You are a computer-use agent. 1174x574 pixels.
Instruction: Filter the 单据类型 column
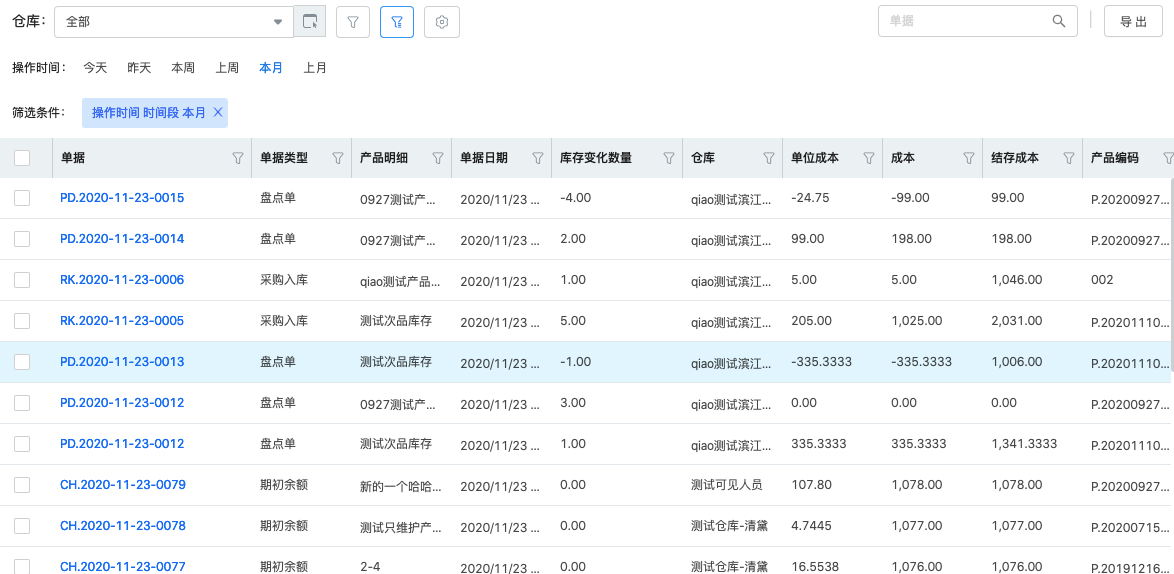tap(338, 158)
